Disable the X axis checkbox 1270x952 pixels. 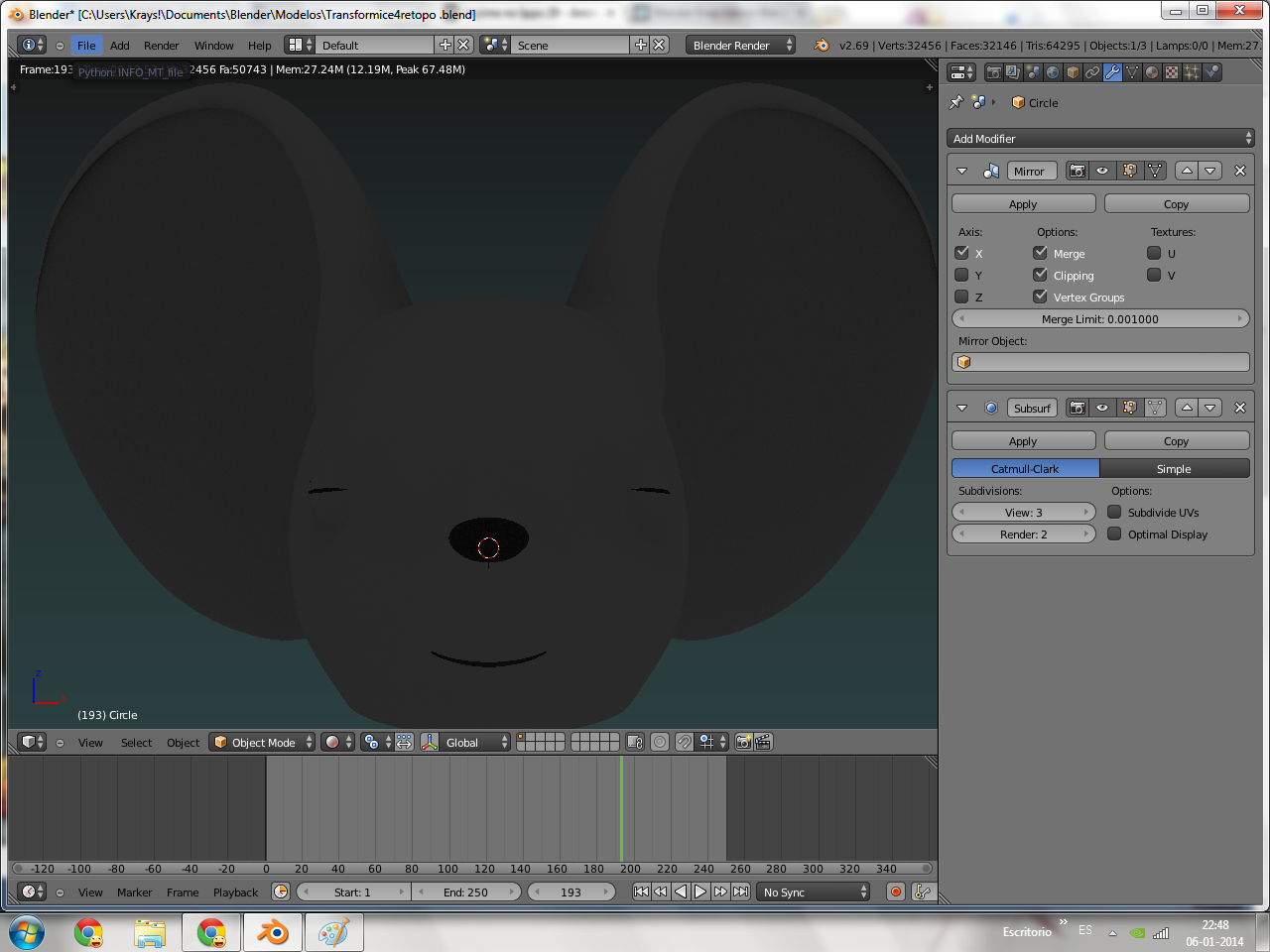click(961, 253)
